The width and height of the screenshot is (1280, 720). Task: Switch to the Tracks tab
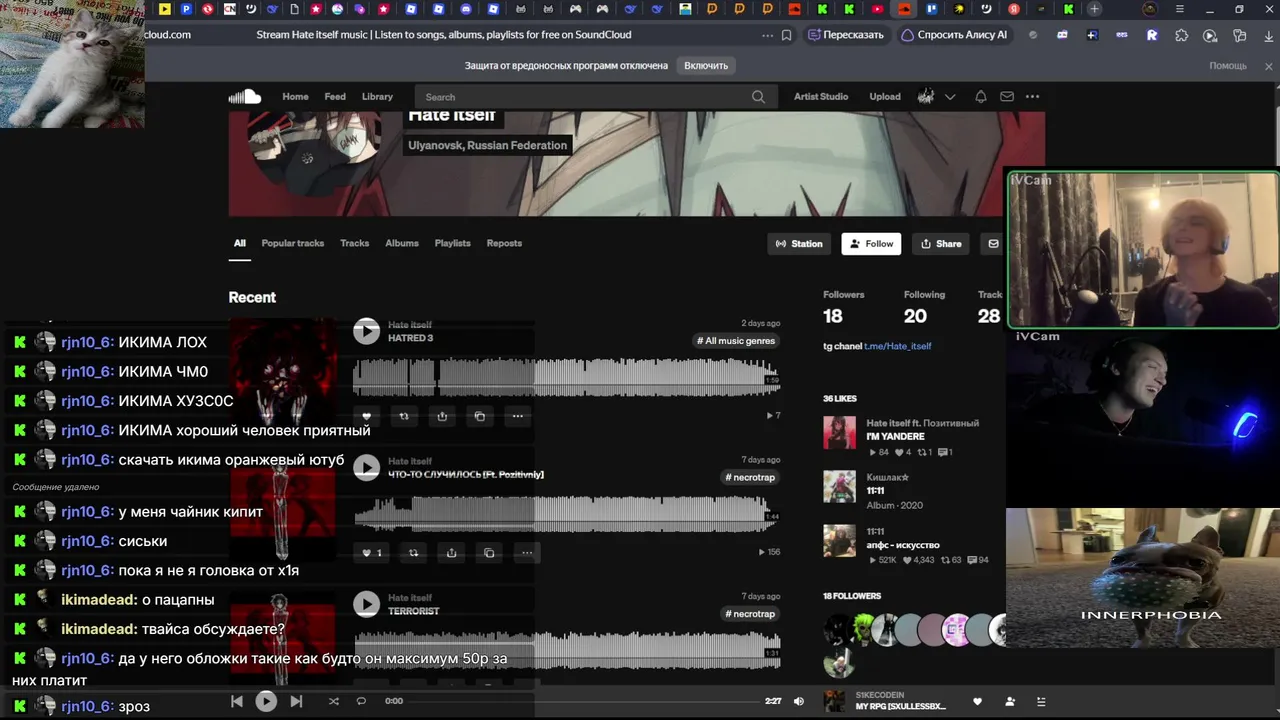click(x=355, y=243)
